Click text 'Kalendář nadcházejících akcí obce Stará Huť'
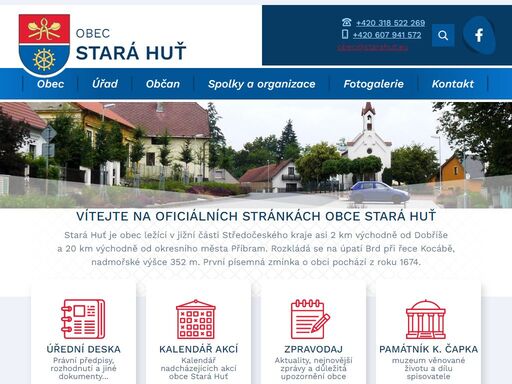 [x=199, y=368]
